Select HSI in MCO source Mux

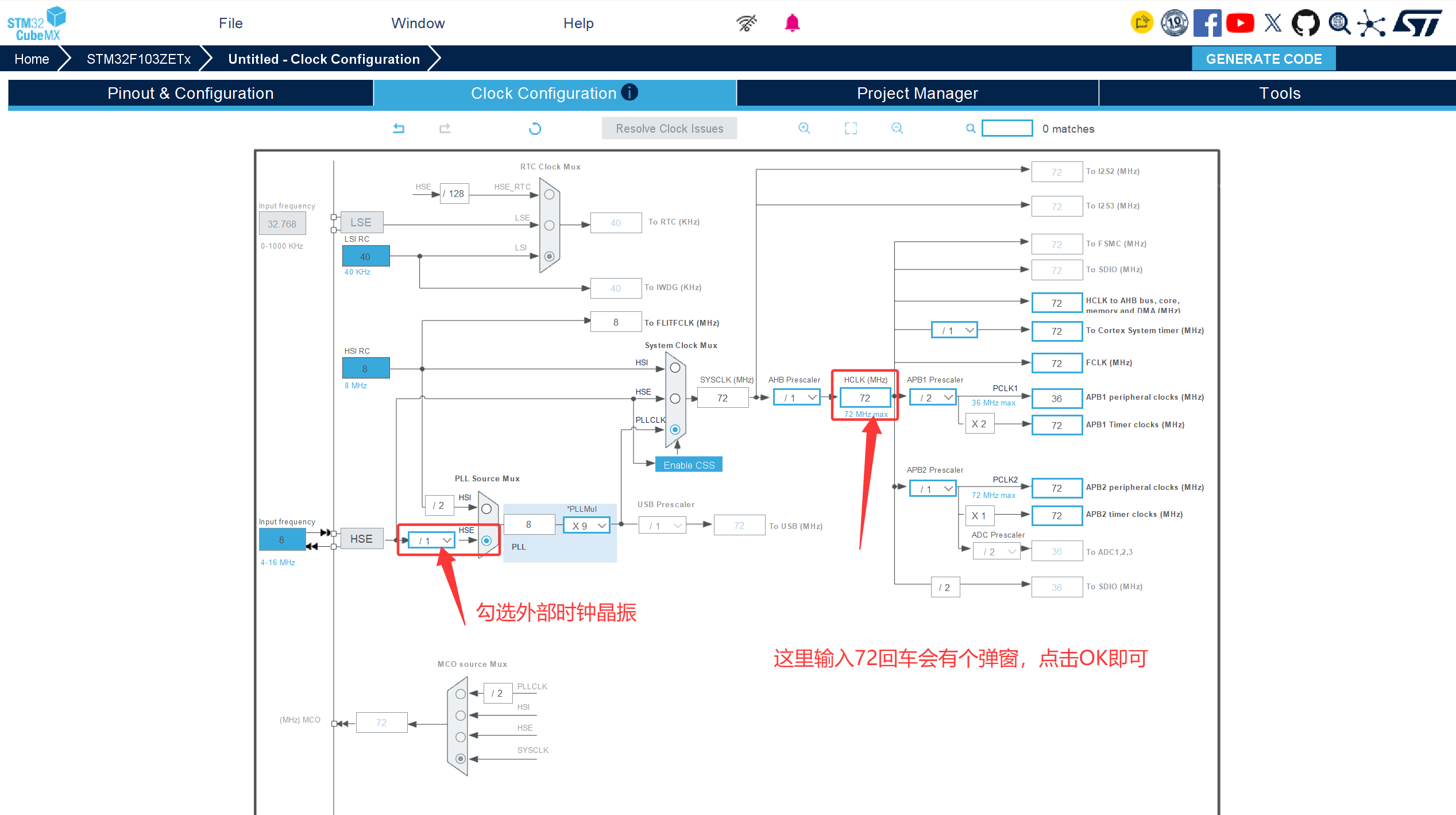pos(460,716)
